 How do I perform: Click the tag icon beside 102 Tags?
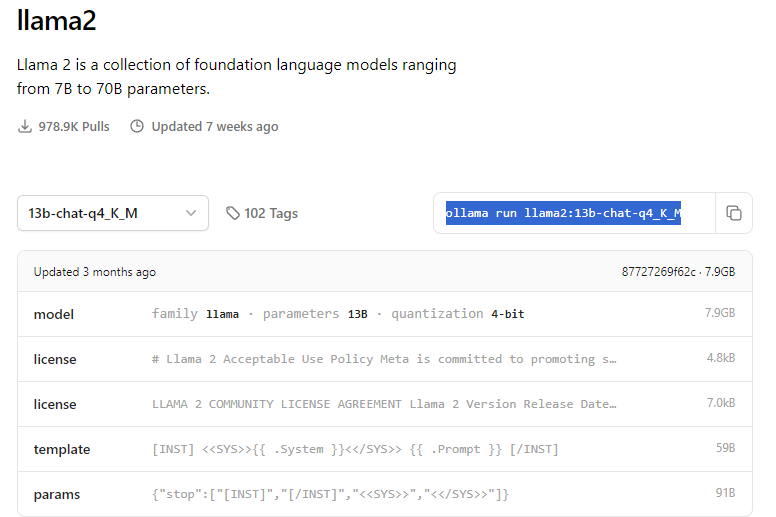[x=233, y=213]
